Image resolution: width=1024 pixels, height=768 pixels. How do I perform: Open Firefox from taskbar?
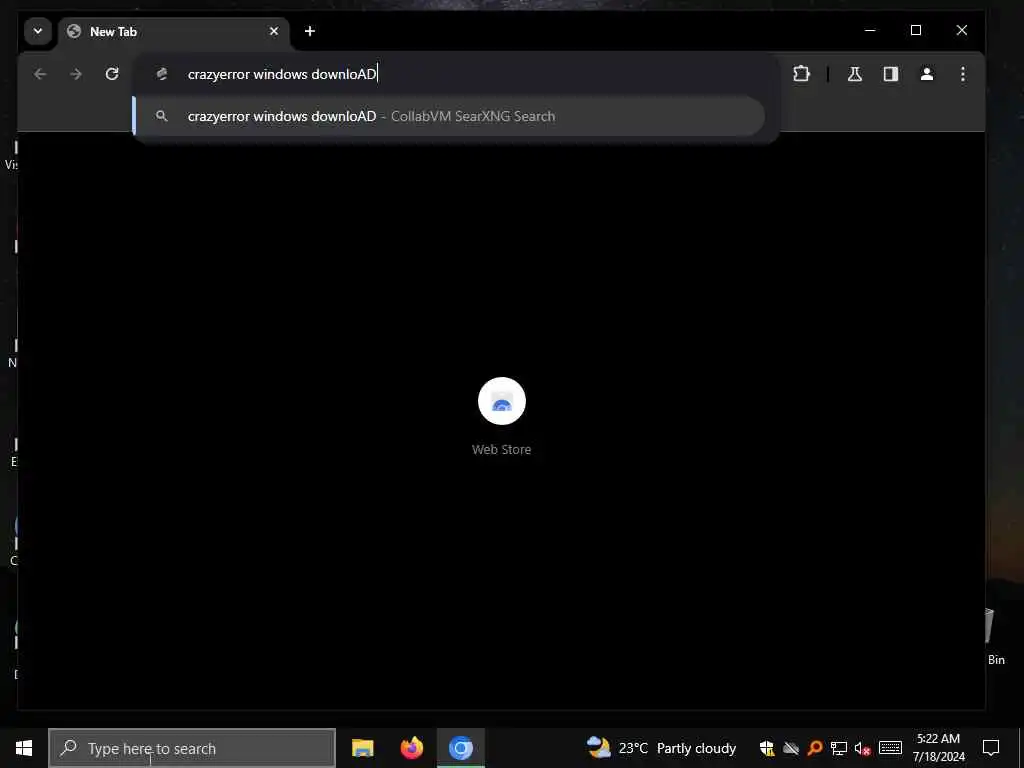(411, 748)
